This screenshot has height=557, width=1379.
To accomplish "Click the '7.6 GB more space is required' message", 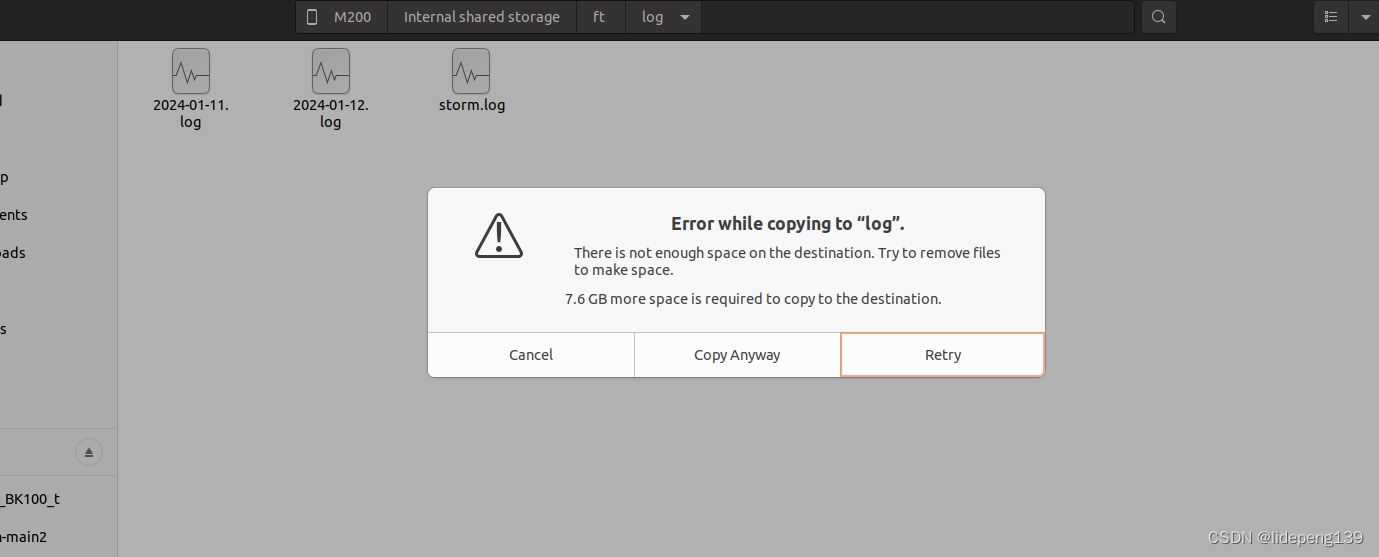I will [753, 298].
